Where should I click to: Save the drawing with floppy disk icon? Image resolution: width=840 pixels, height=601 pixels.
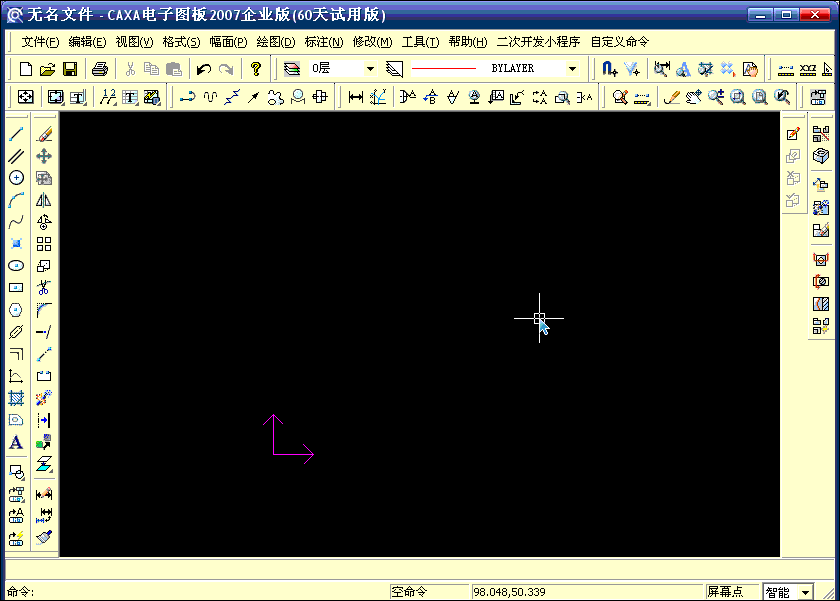70,69
